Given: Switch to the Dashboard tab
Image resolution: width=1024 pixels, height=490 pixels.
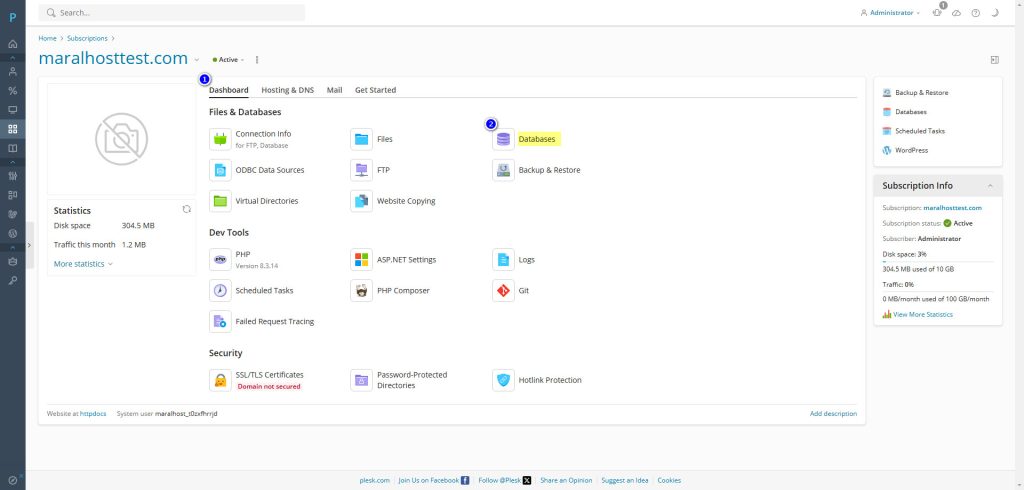Looking at the screenshot, I should [229, 90].
